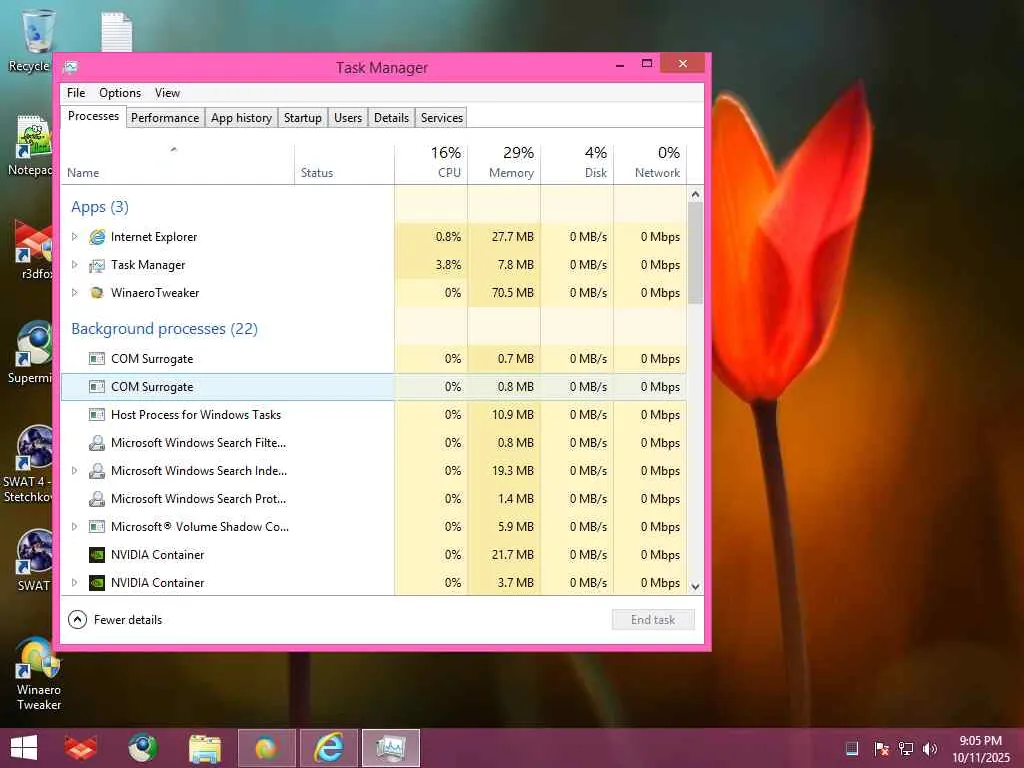The image size is (1024, 768).
Task: Open the Options menu
Action: (x=120, y=93)
